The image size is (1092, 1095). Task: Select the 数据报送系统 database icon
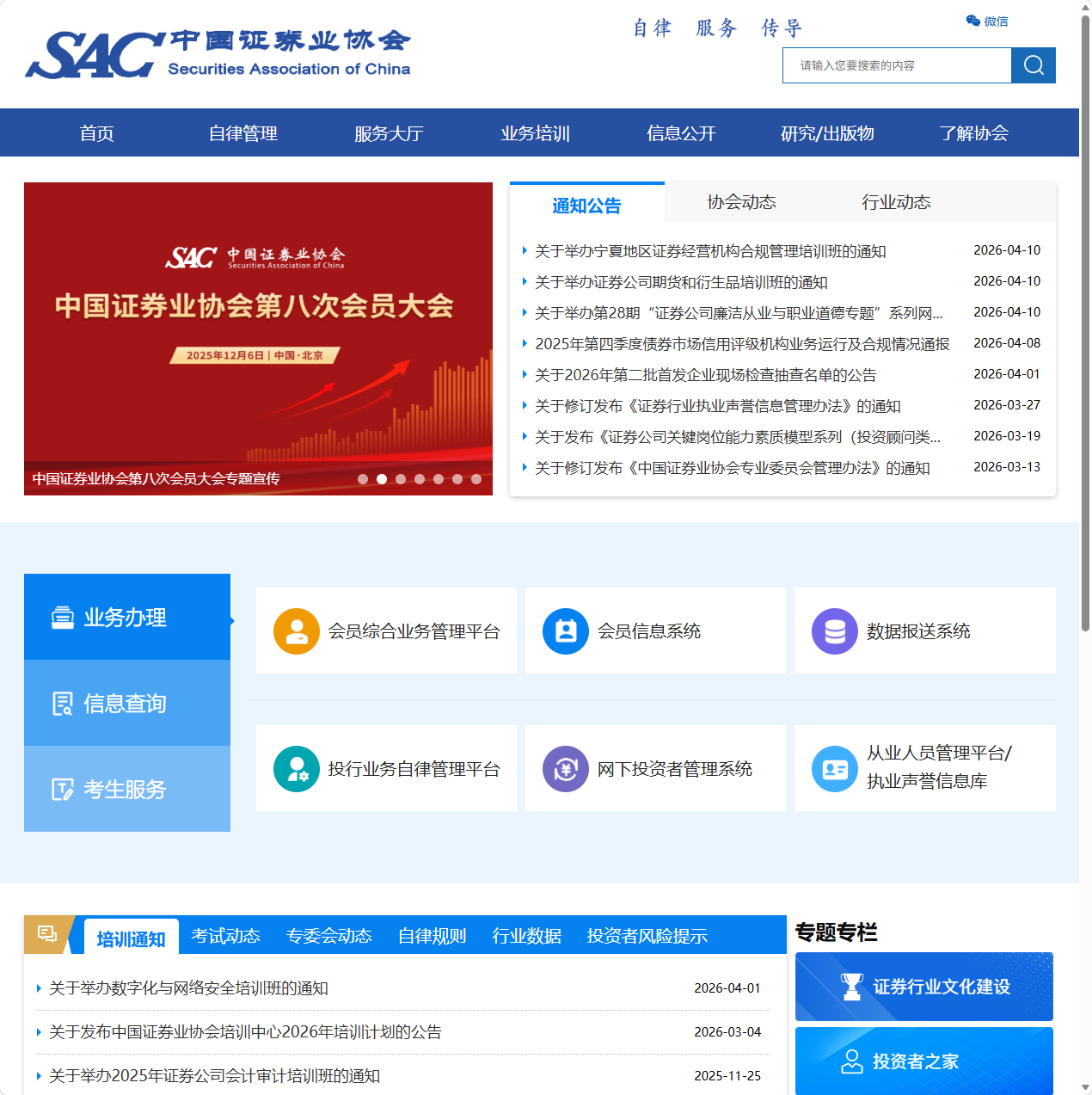[x=834, y=631]
